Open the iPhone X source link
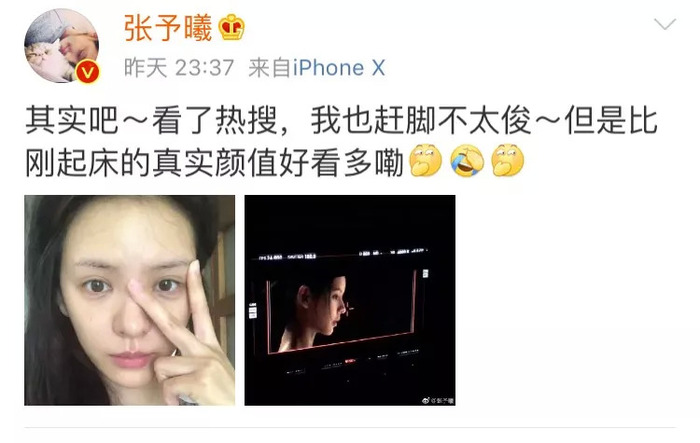The height and width of the screenshot is (443, 700). click(339, 68)
